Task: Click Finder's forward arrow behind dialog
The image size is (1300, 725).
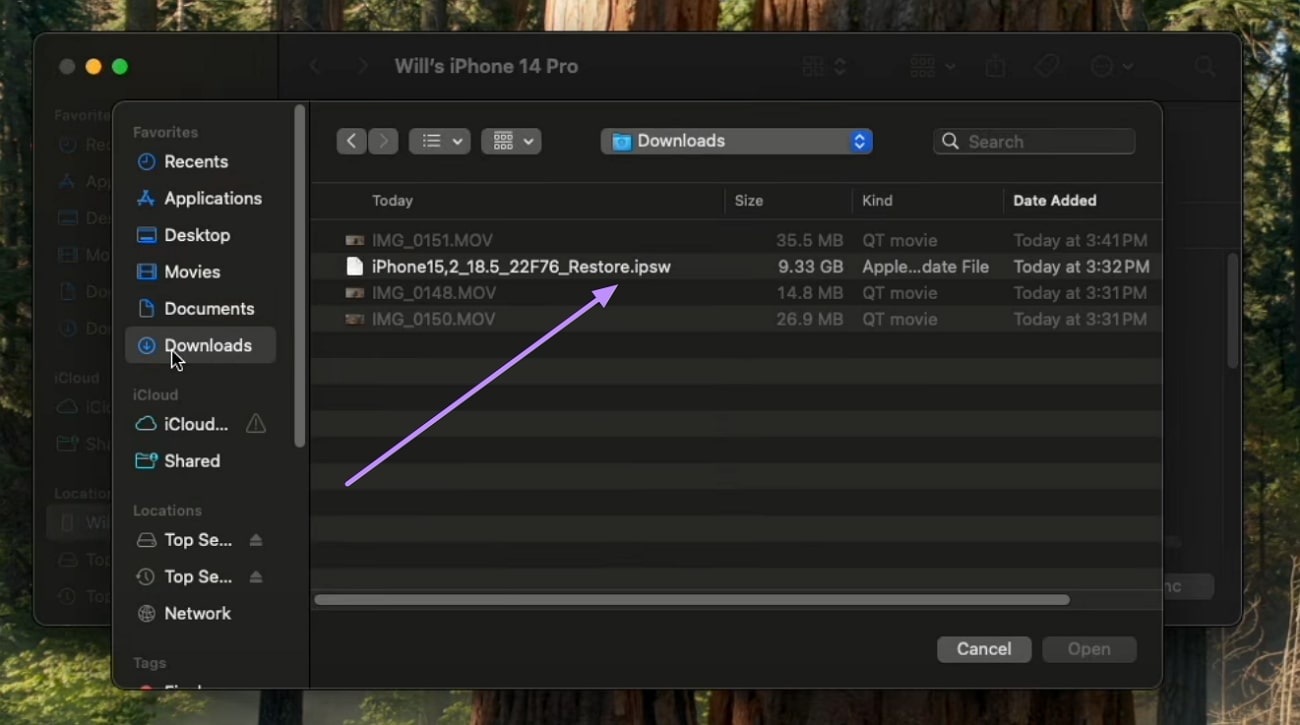Action: coord(362,66)
